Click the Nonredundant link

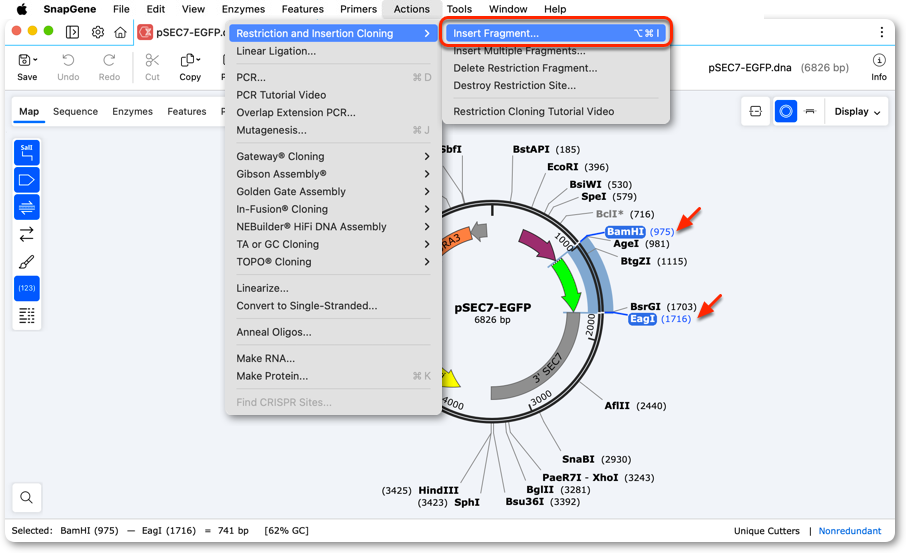tap(849, 530)
